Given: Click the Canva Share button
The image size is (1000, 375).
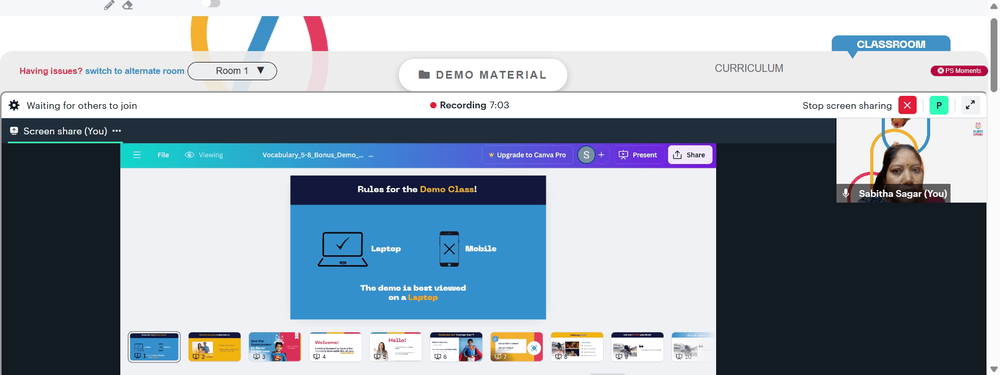Looking at the screenshot, I should pos(689,155).
